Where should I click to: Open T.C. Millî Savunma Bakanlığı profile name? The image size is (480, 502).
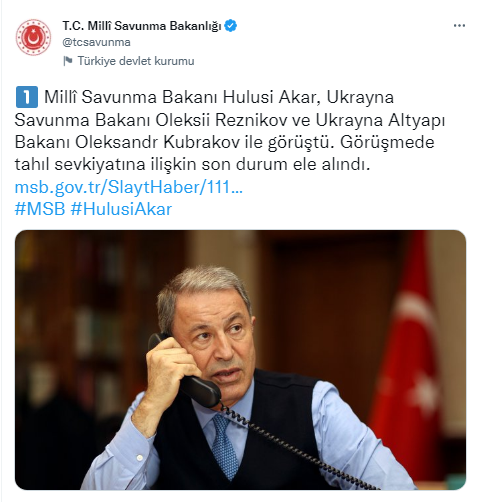click(142, 26)
